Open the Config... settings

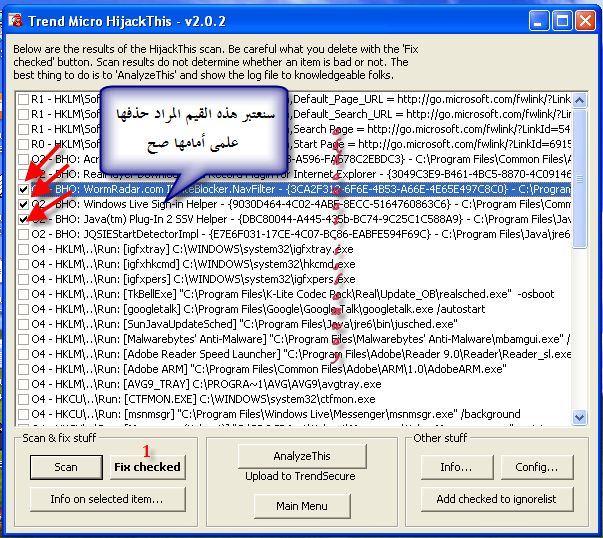coord(537,467)
